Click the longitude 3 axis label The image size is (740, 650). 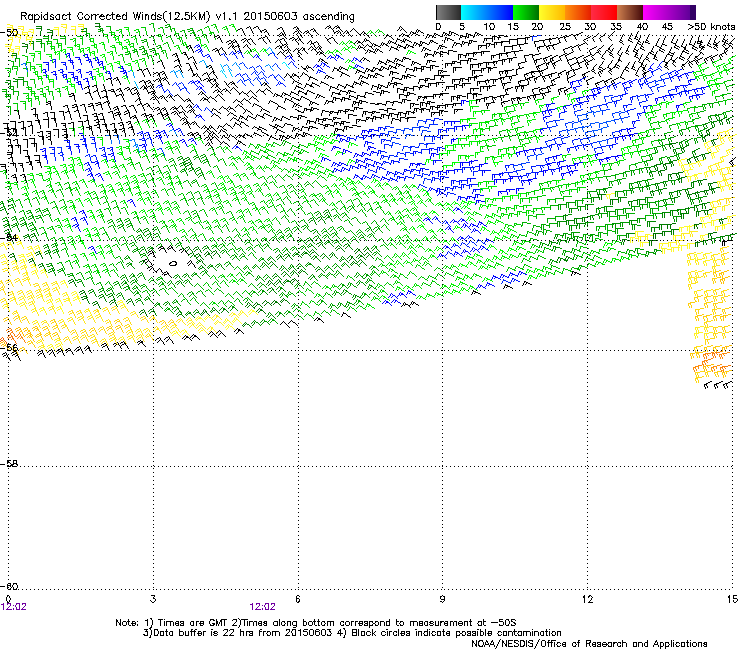coord(153,599)
